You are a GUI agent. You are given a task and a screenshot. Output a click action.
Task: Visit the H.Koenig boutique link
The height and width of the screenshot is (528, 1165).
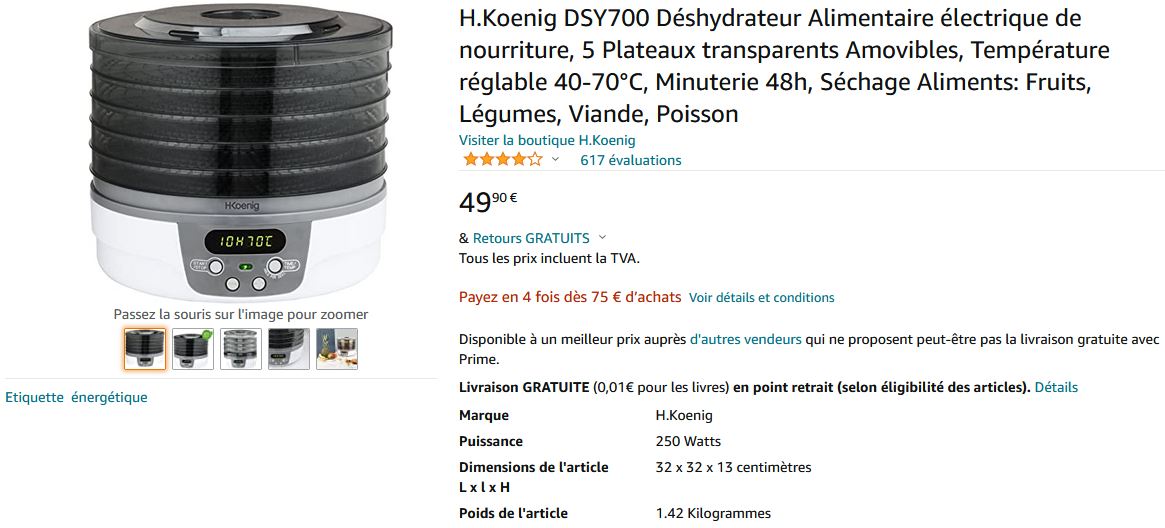pyautogui.click(x=547, y=140)
